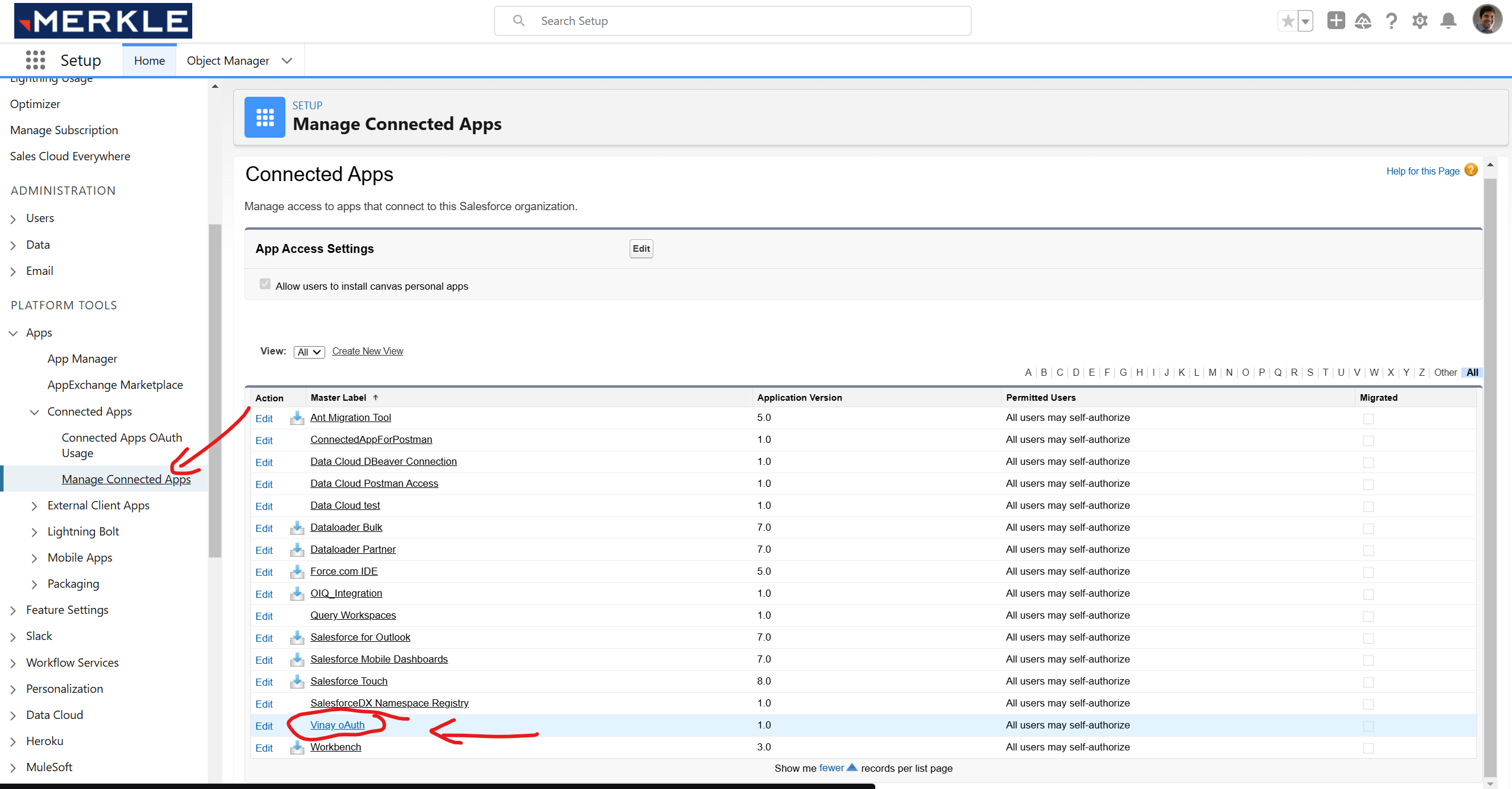Open the notifications bell
This screenshot has height=789, width=1512.
point(1449,21)
